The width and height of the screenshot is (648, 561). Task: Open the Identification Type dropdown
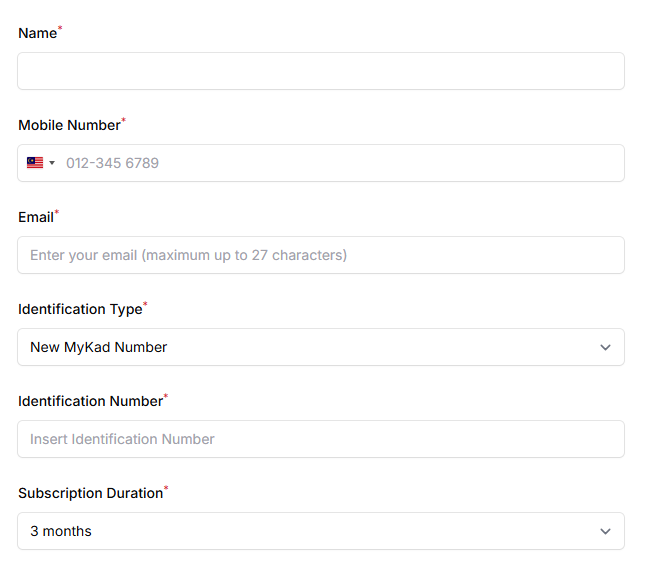(320, 347)
